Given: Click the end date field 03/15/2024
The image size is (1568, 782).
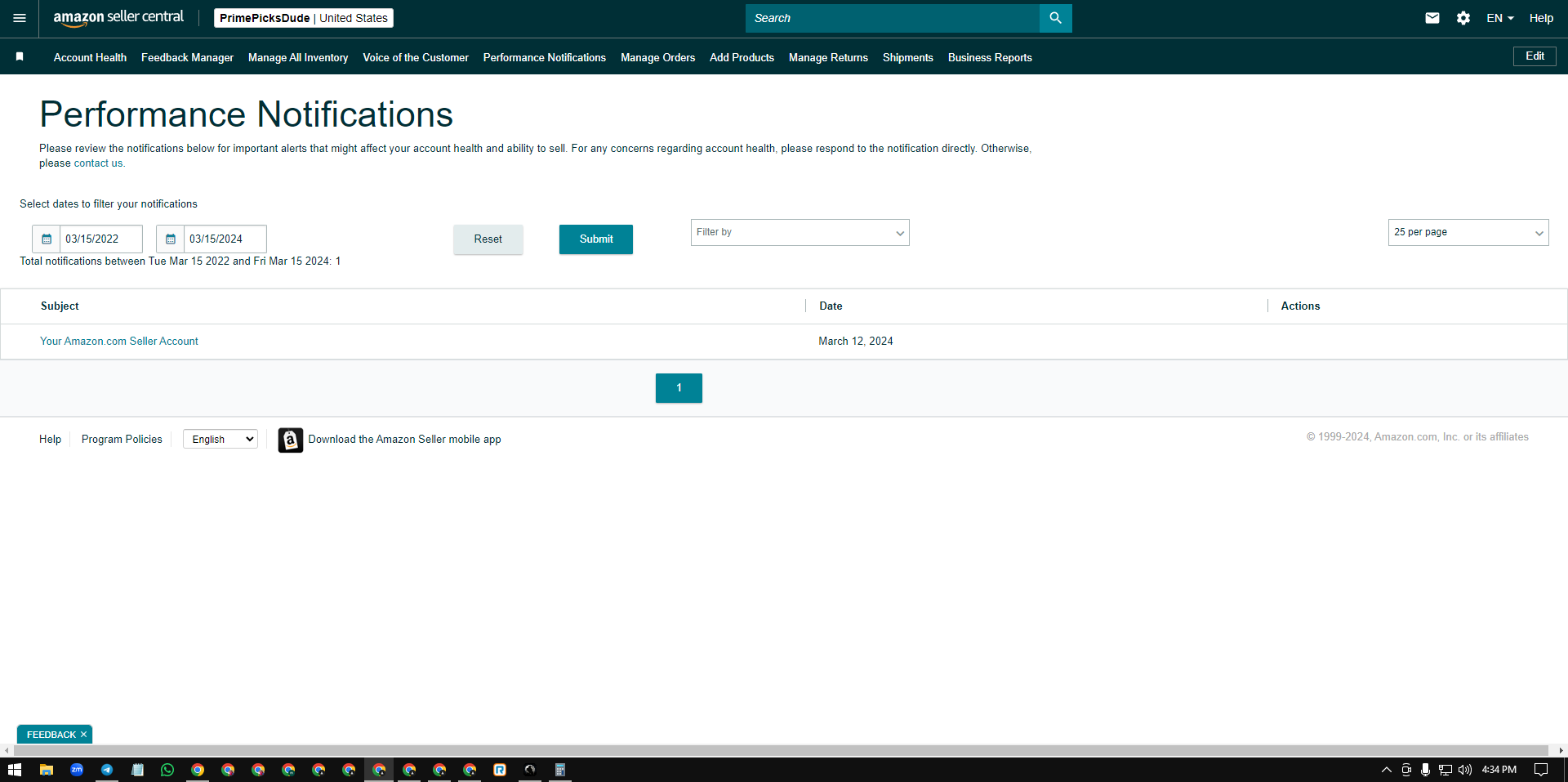Looking at the screenshot, I should [x=225, y=239].
